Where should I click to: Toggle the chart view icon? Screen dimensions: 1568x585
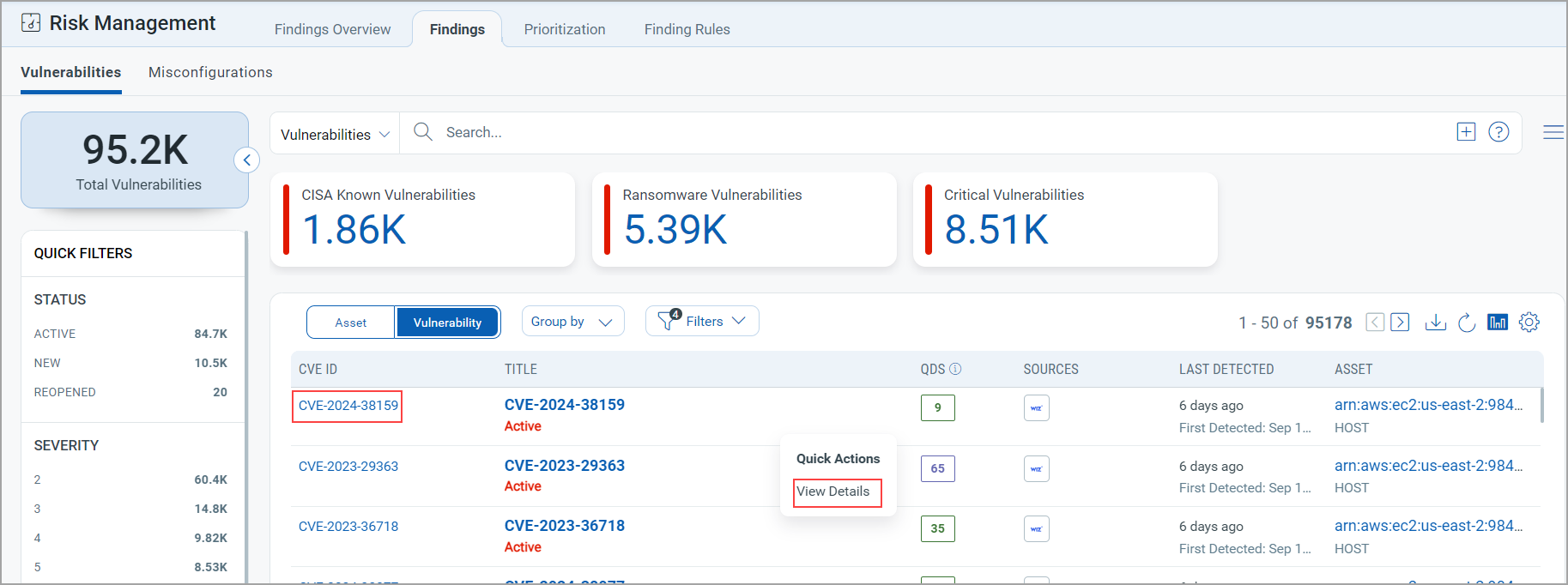[x=1498, y=322]
